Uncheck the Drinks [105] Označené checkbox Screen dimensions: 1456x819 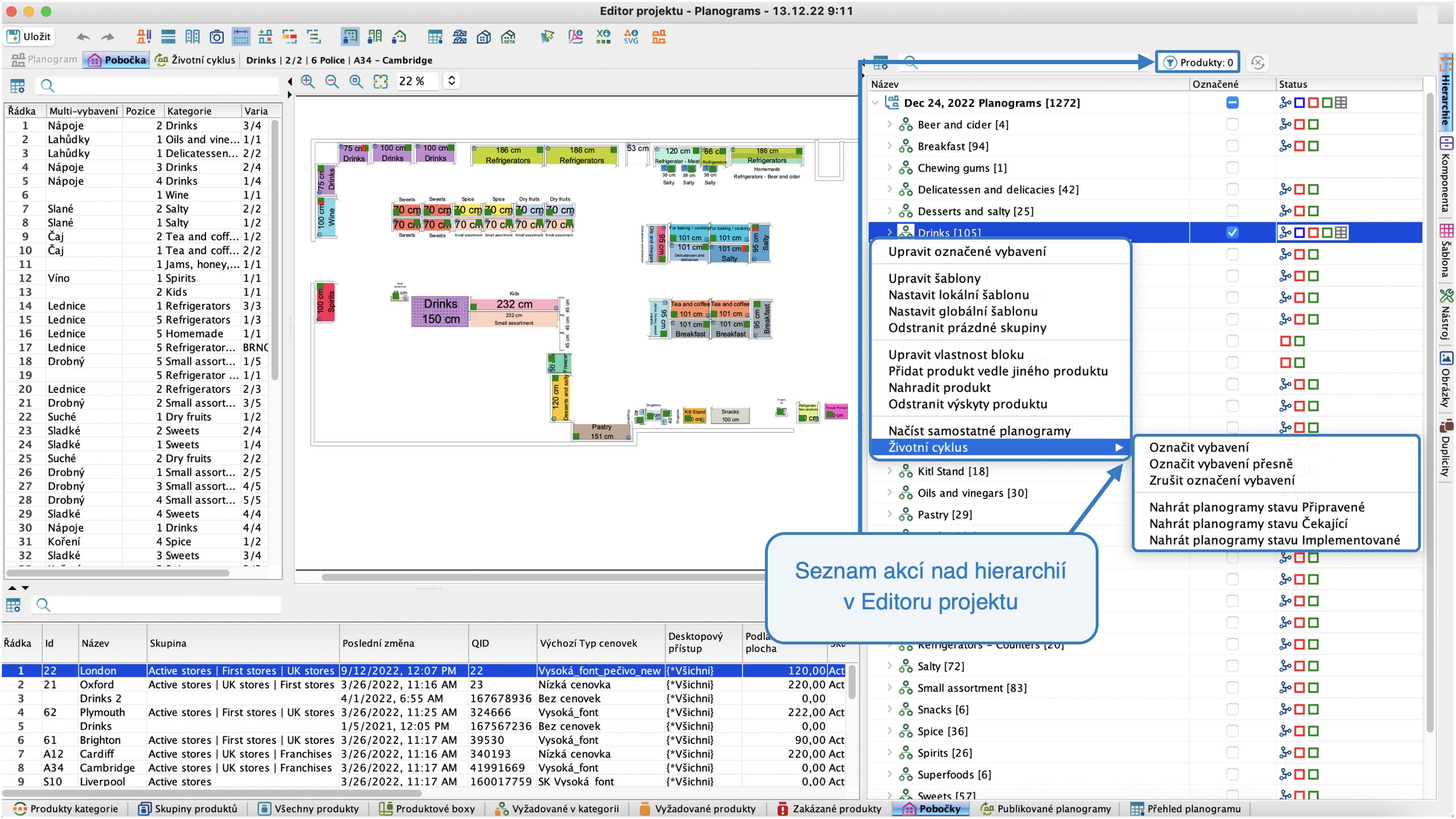point(1232,232)
